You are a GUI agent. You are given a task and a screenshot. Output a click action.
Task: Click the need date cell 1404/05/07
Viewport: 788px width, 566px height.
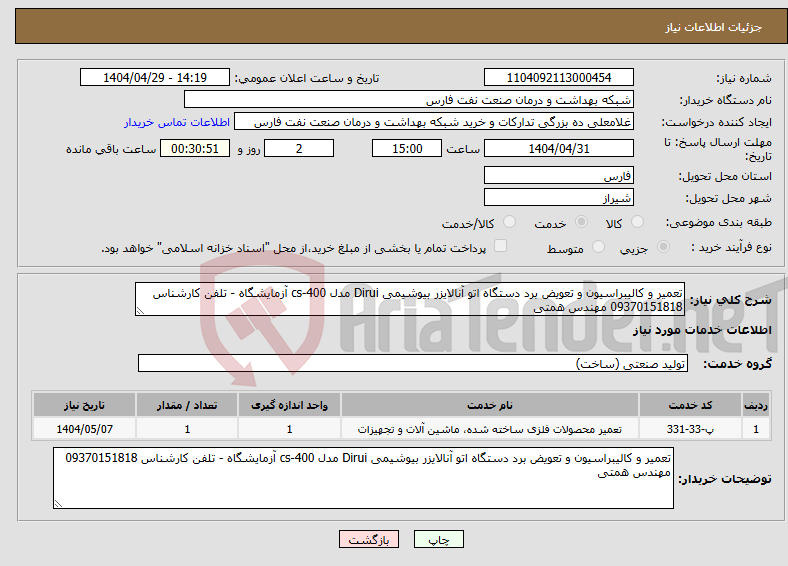pyautogui.click(x=84, y=429)
